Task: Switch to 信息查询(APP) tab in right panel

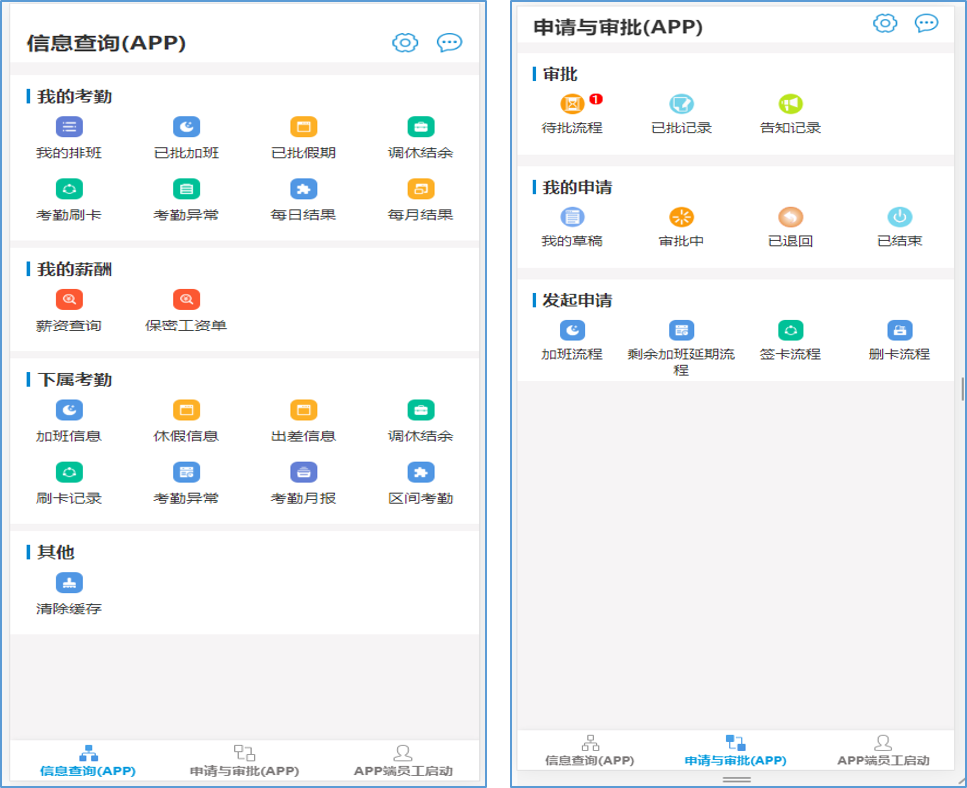Action: 590,751
